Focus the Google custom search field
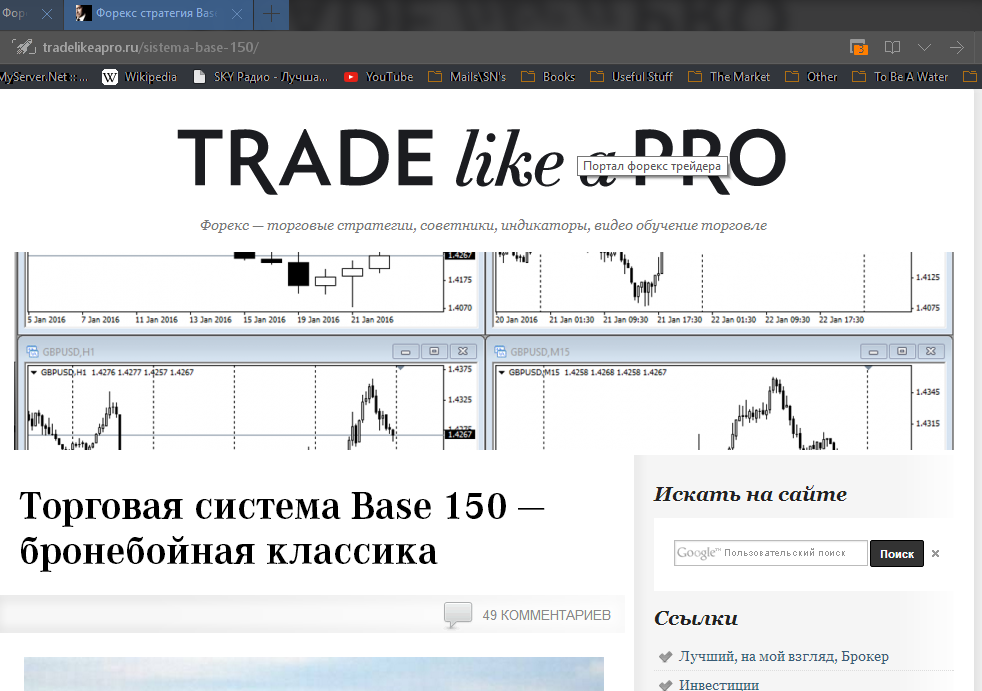Viewport: 982px width, 691px height. [x=771, y=553]
